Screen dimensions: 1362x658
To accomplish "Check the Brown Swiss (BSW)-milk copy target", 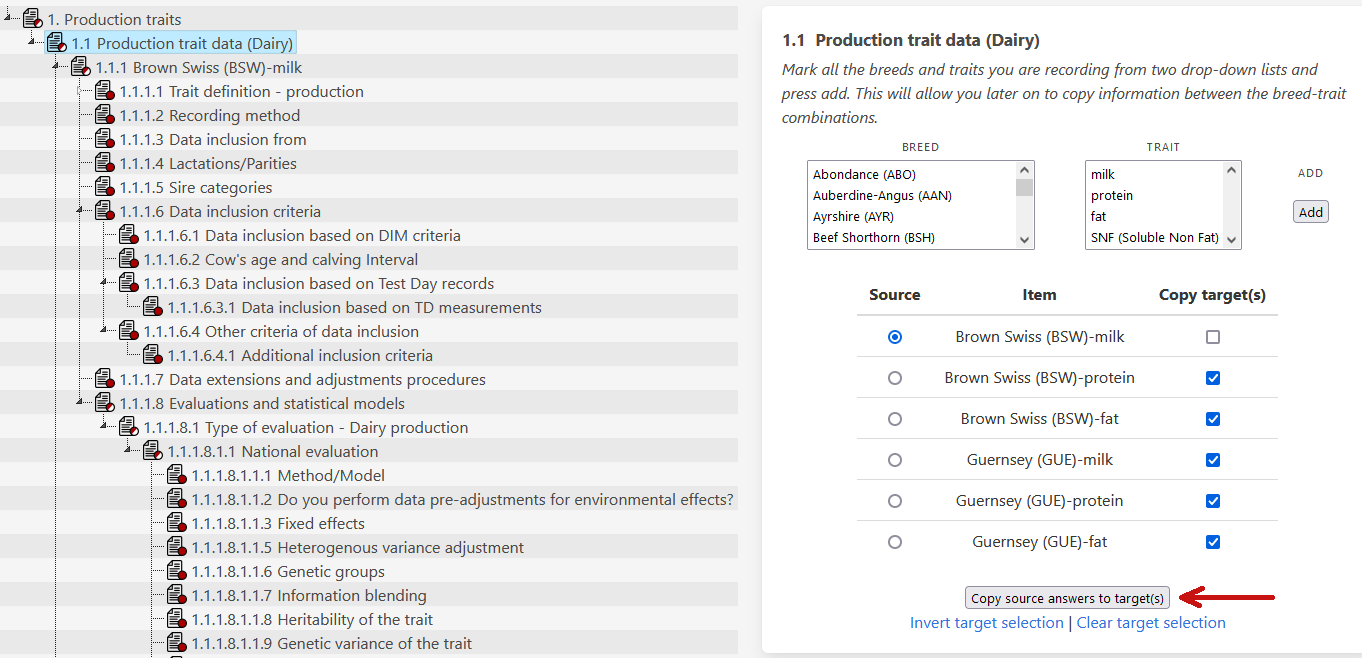I will click(x=1213, y=337).
